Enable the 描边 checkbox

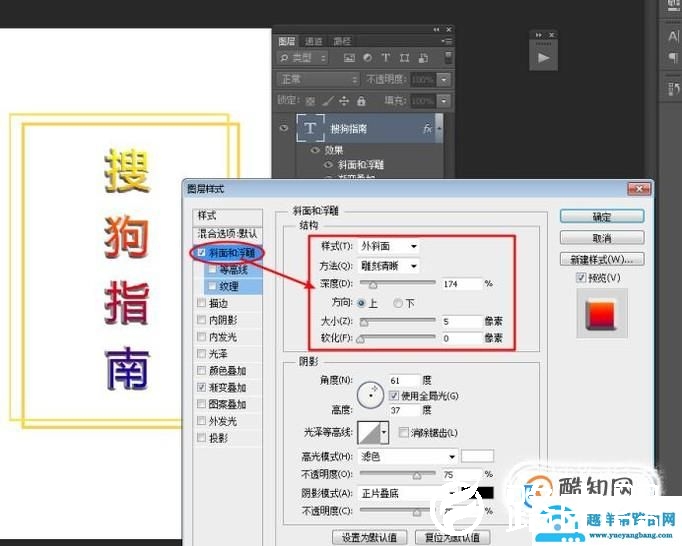pos(201,303)
